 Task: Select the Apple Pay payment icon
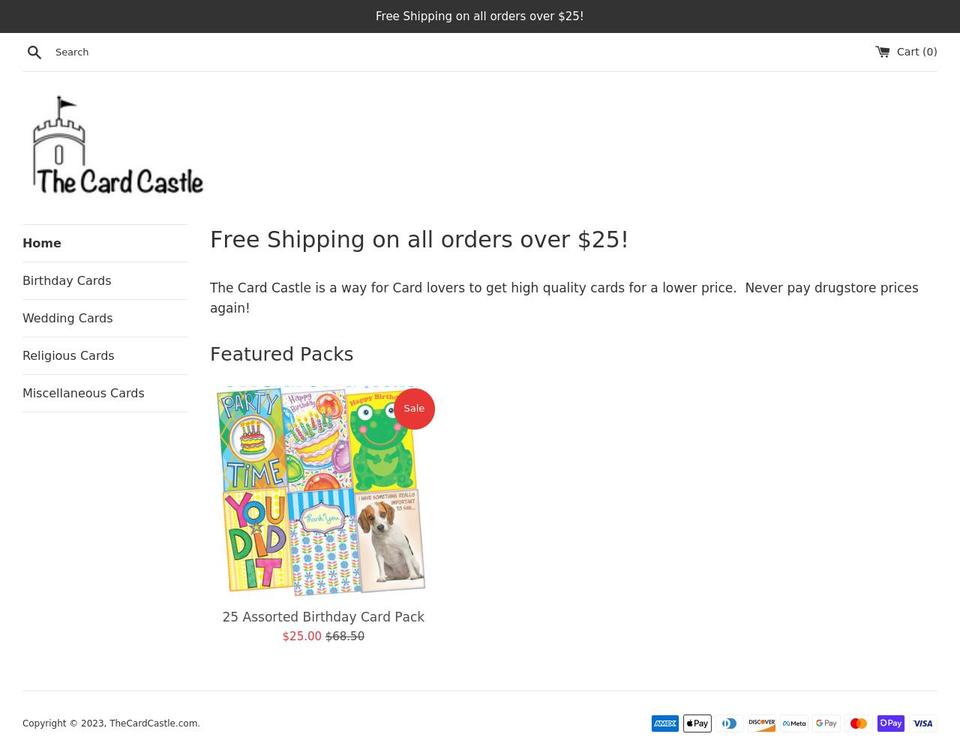pos(697,723)
